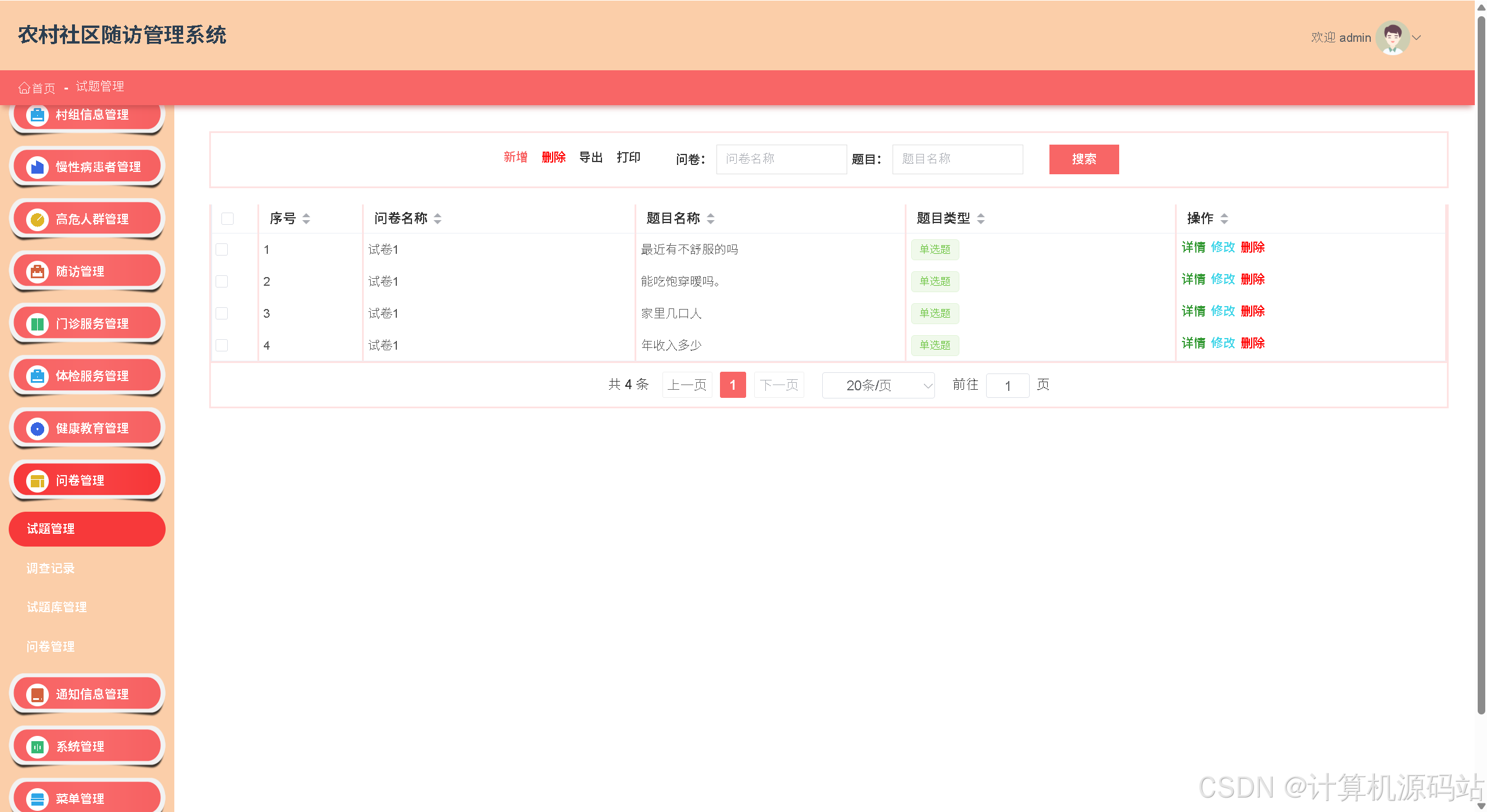Screen dimensions: 1487x812
Task: Expand the 随访管理 menu
Action: [x=87, y=272]
